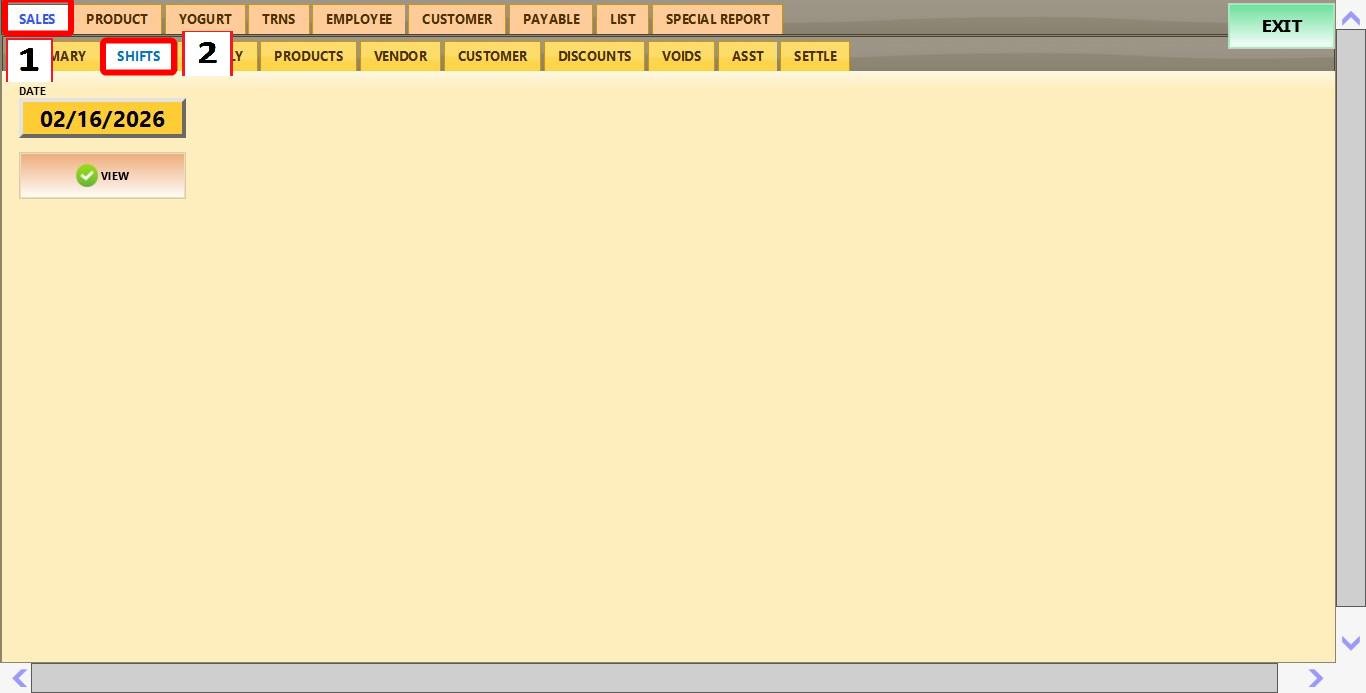Open the SETTLE sub-tab
The width and height of the screenshot is (1366, 693).
click(815, 56)
